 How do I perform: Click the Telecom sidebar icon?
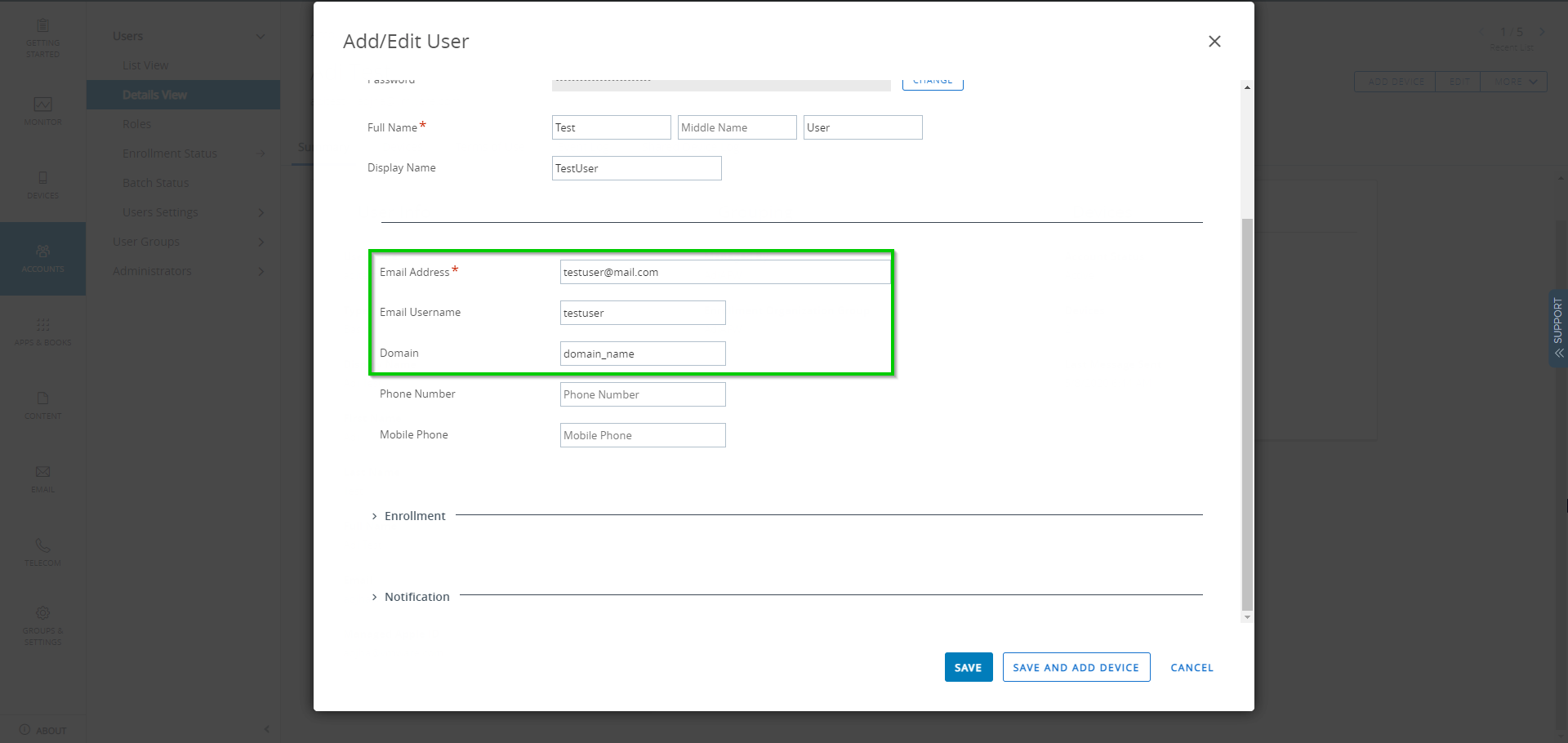(x=42, y=549)
